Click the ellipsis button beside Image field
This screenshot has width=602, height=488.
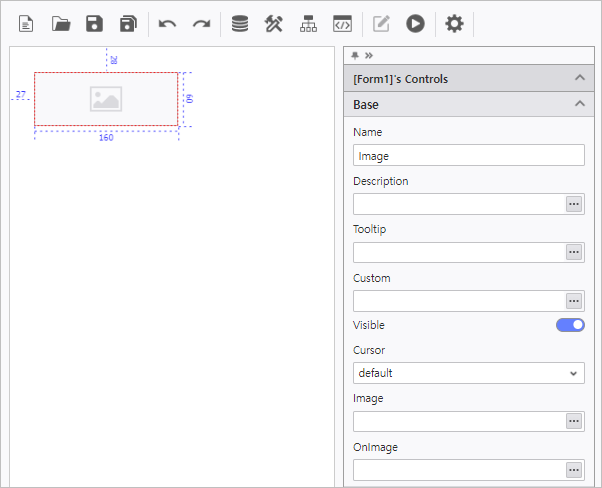[x=574, y=422]
